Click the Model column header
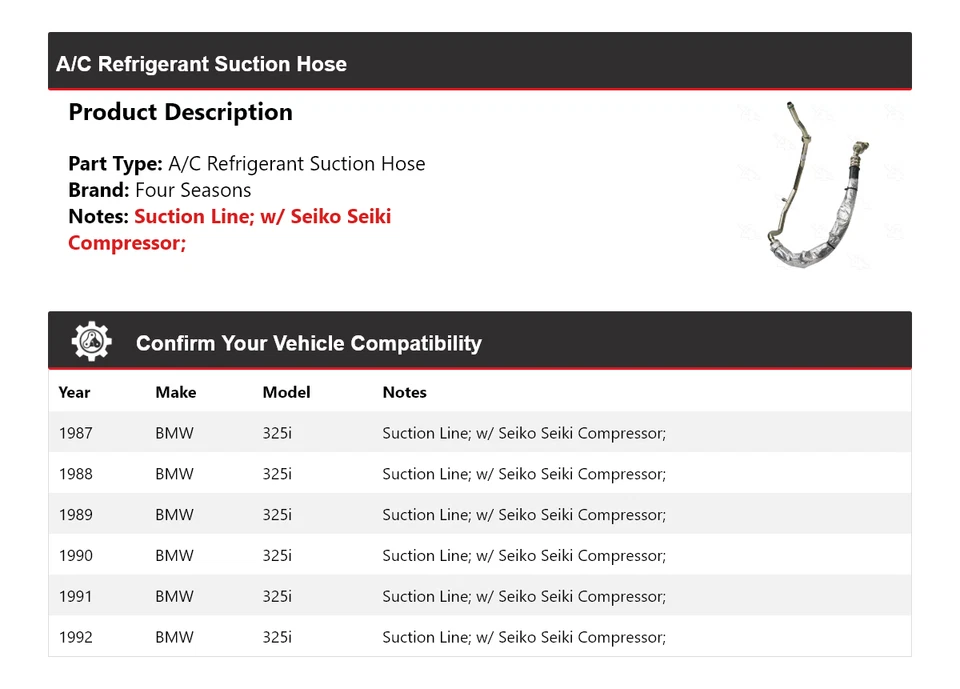This screenshot has width=960, height=689. pos(286,392)
